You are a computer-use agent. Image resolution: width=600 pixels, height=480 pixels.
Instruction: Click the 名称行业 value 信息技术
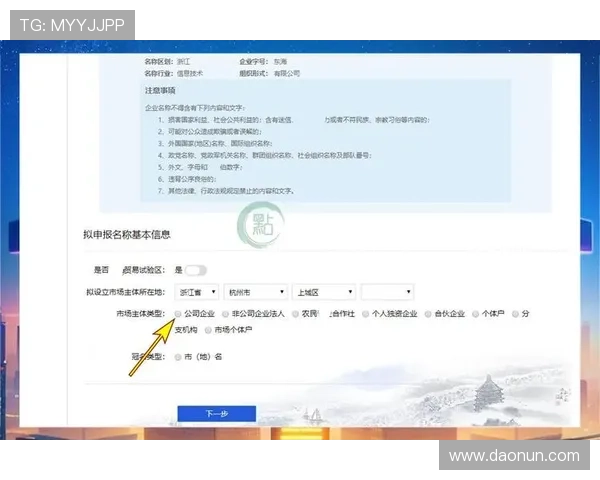[190, 73]
